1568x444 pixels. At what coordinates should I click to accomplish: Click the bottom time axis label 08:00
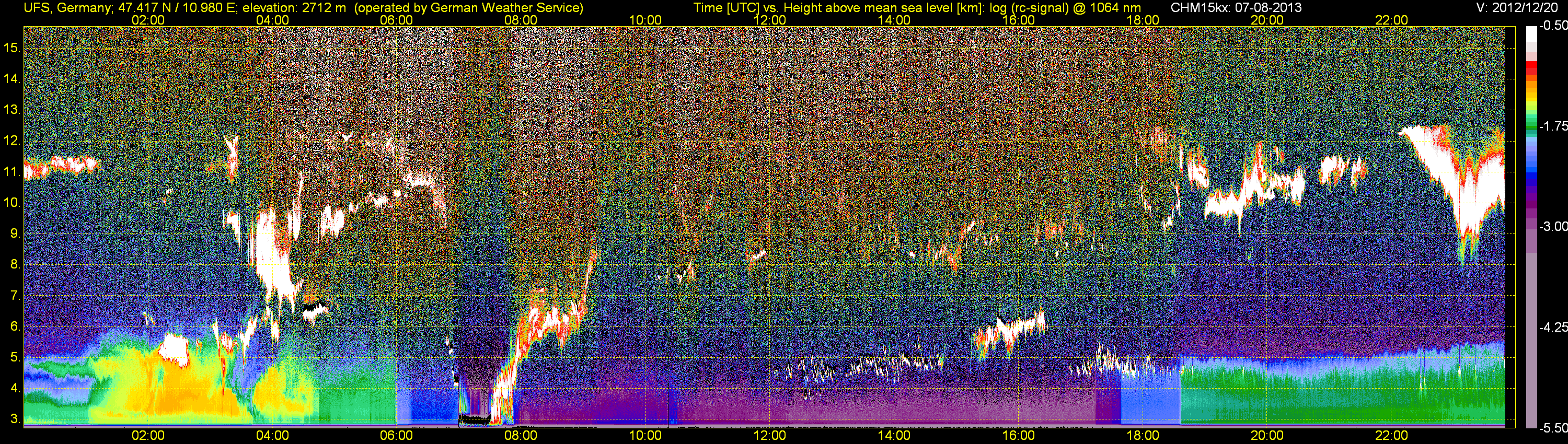521,436
